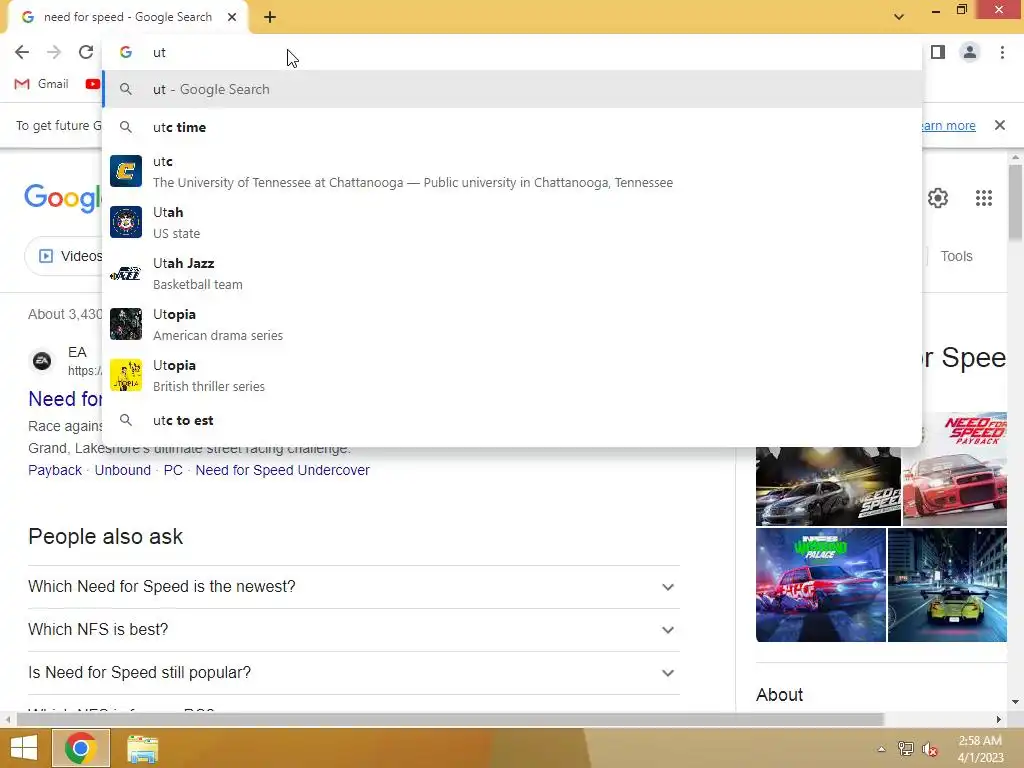Viewport: 1024px width, 768px height.
Task: Expand 'Is Need for Speed still popular?'
Action: pos(354,673)
